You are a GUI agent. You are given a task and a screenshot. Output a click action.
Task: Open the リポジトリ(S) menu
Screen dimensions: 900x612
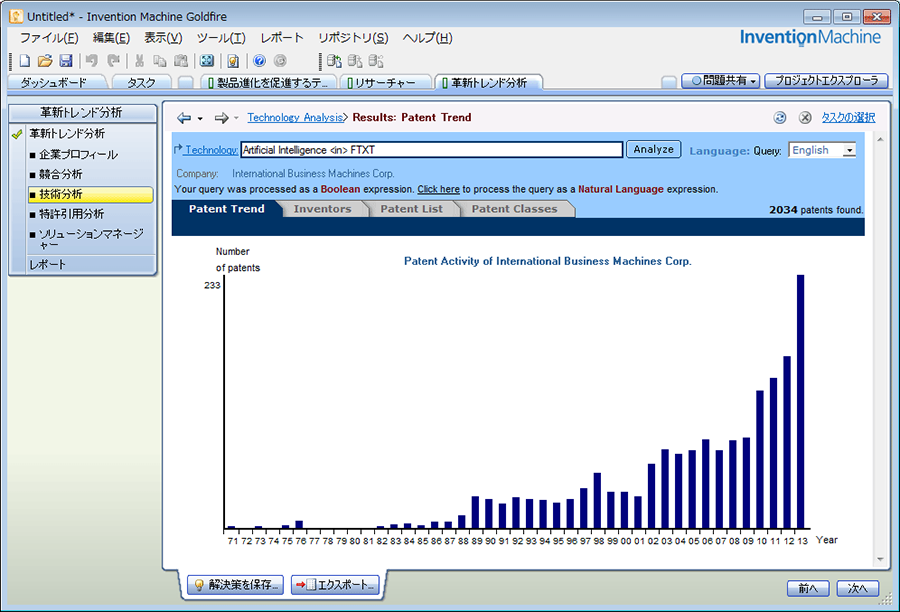pyautogui.click(x=353, y=38)
